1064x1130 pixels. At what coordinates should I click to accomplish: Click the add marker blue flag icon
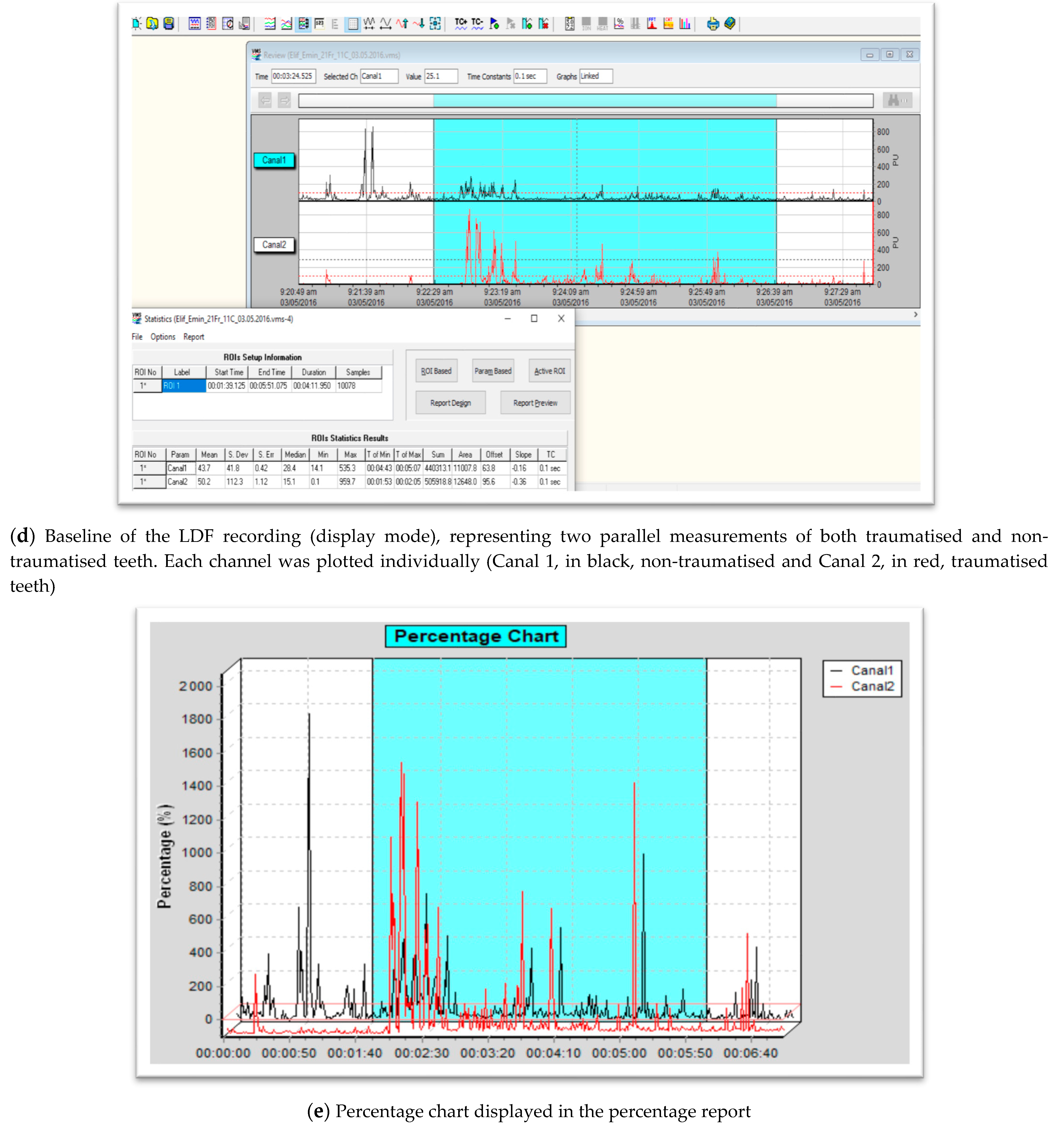tap(494, 23)
